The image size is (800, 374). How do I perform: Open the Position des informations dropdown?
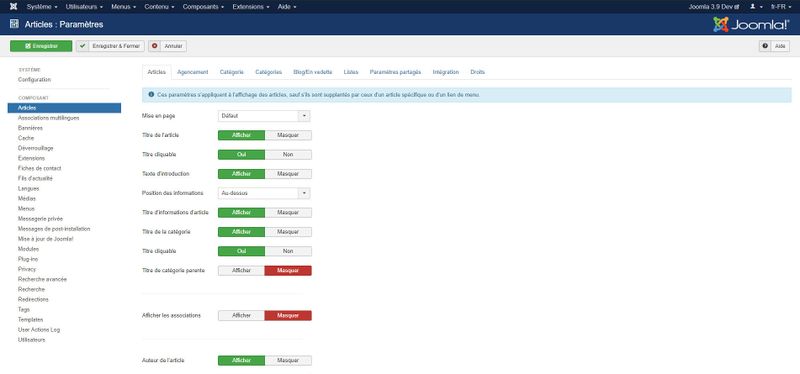tap(264, 193)
